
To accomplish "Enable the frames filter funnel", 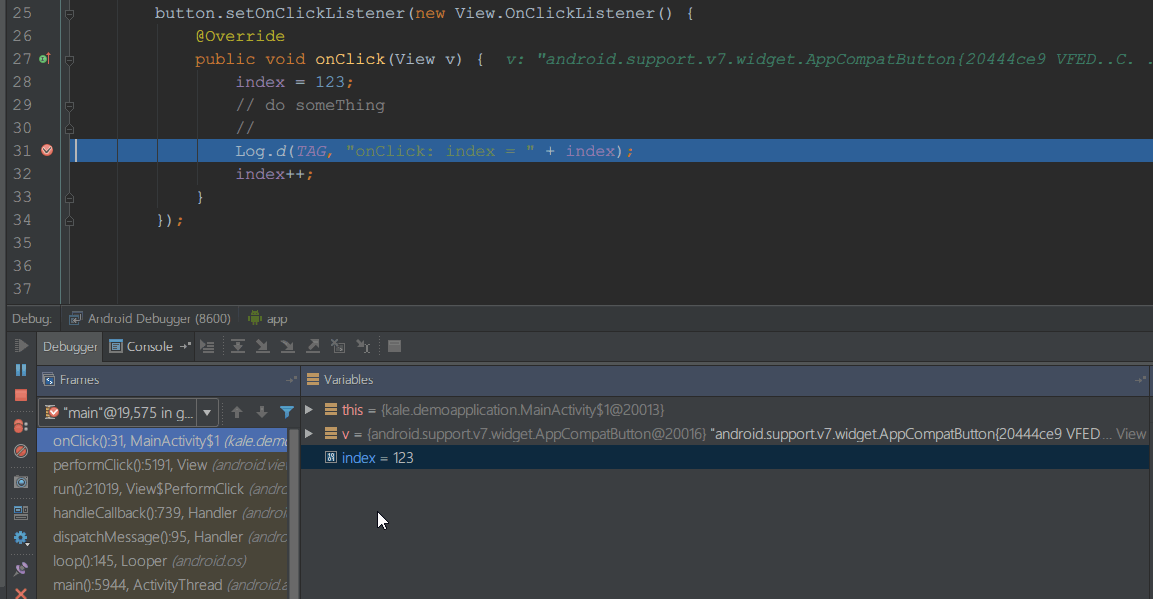I will point(287,412).
